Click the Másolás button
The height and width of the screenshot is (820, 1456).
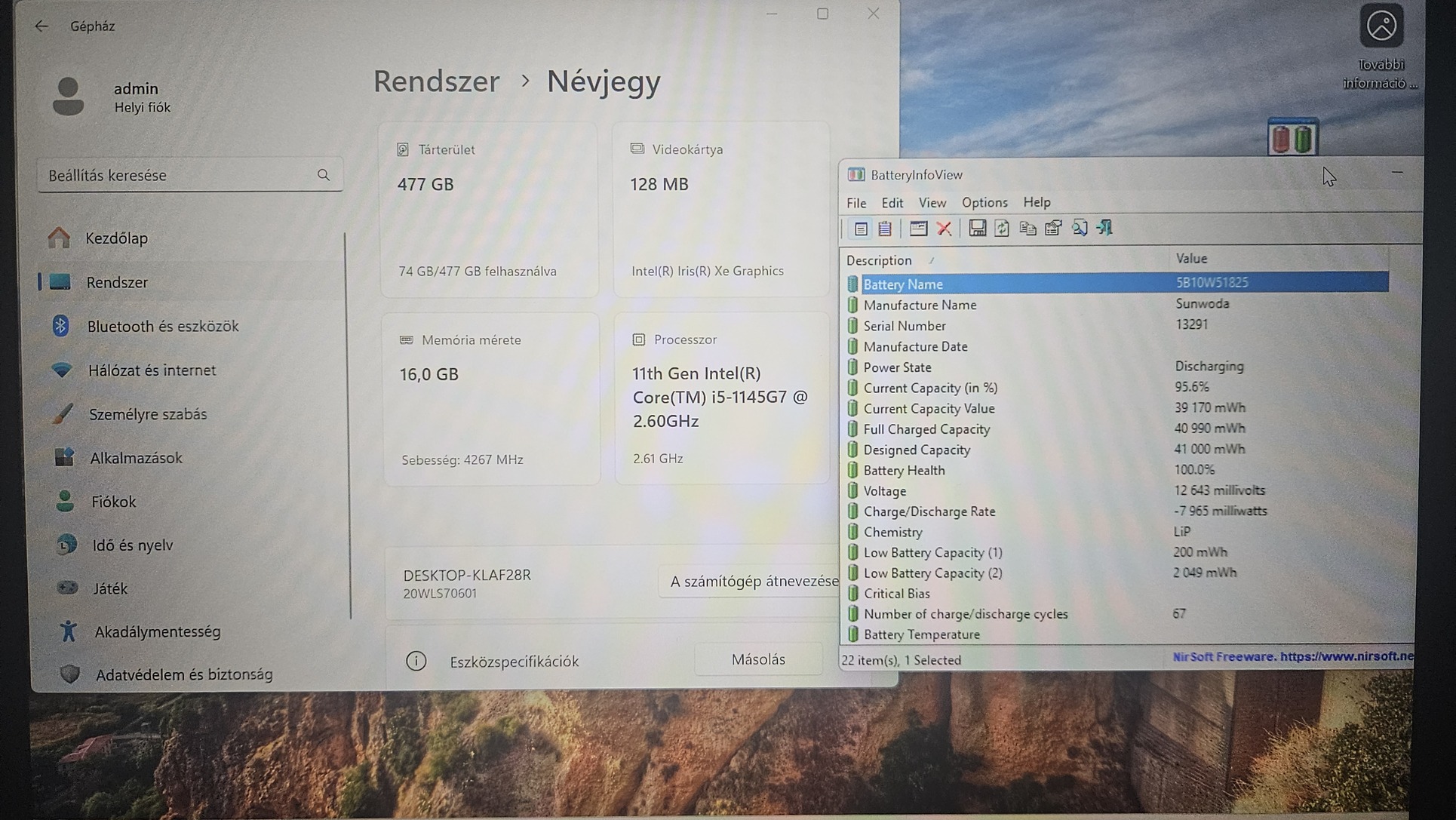tap(758, 659)
